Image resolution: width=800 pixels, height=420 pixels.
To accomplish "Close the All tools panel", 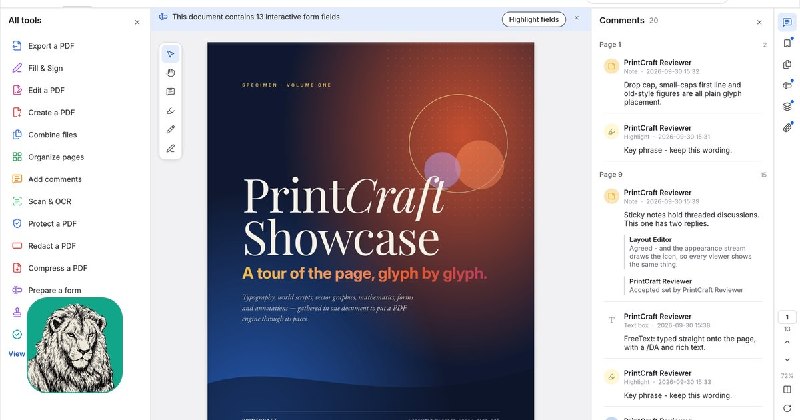I will pyautogui.click(x=137, y=22).
